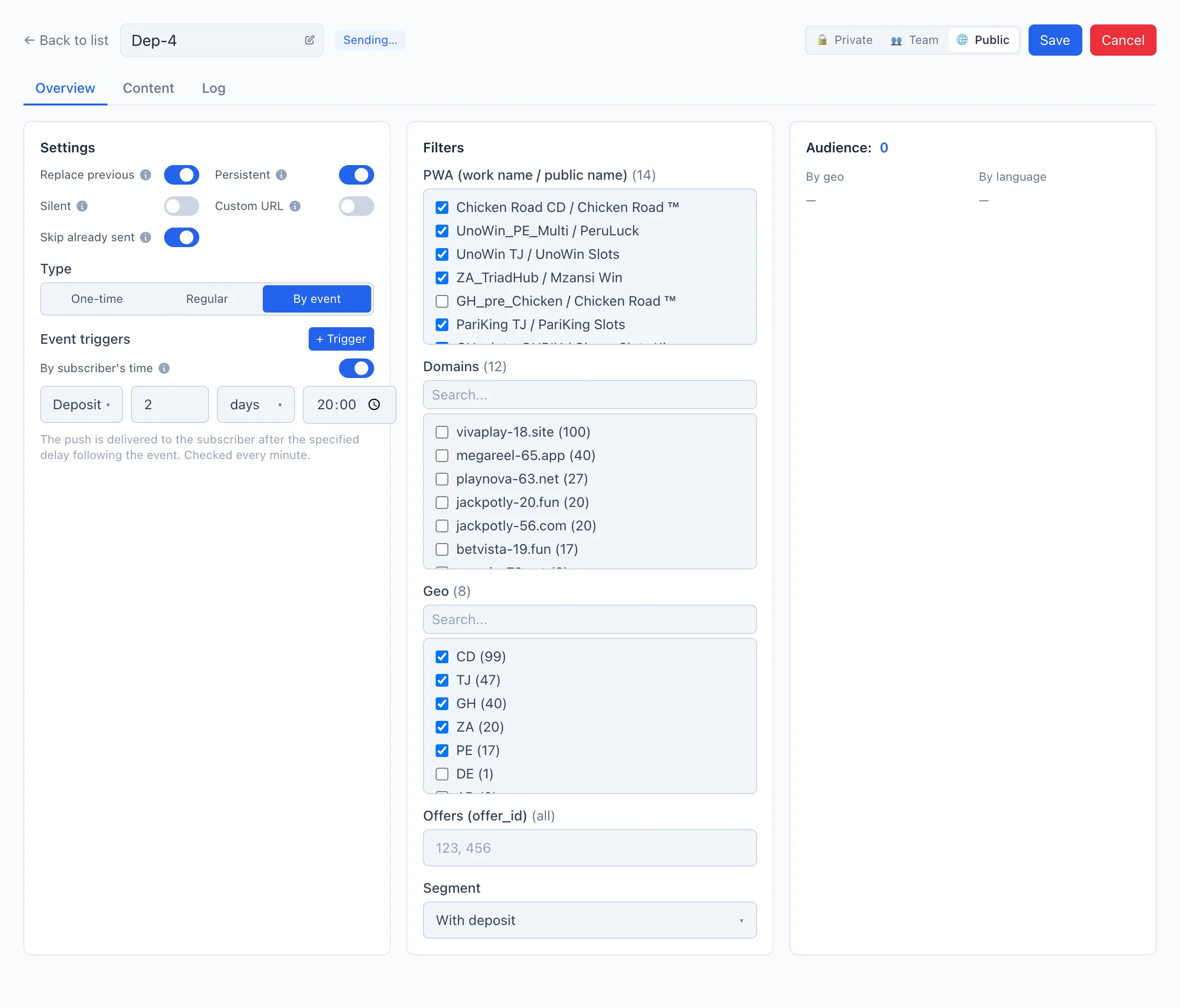The width and height of the screenshot is (1180, 1008).
Task: Uncheck the PE (17) geo
Action: (x=442, y=751)
